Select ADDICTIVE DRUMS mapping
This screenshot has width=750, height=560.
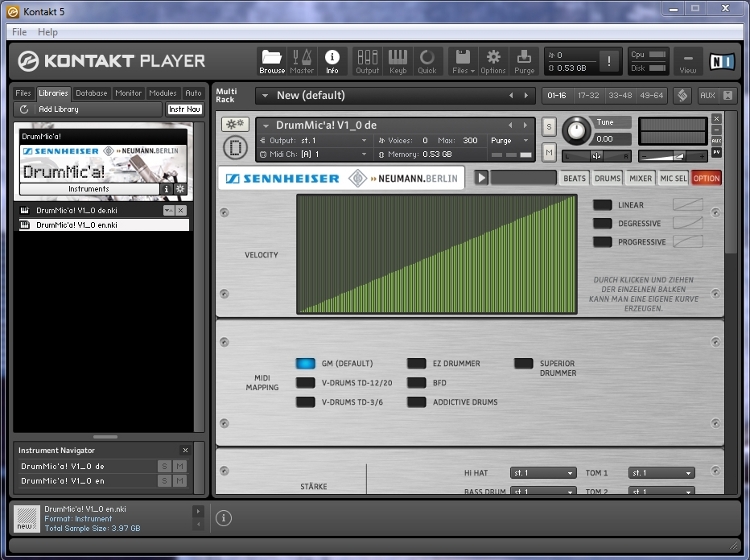coord(417,402)
